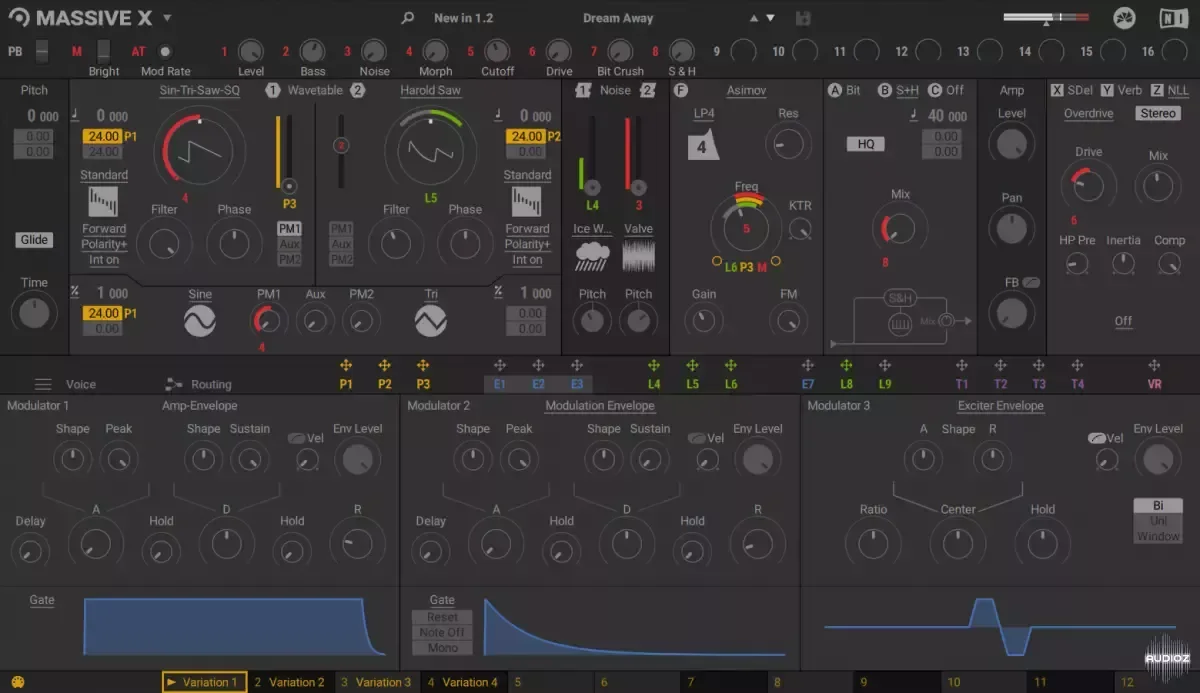
Task: Click the E1 envelope drag handle
Action: click(x=499, y=366)
